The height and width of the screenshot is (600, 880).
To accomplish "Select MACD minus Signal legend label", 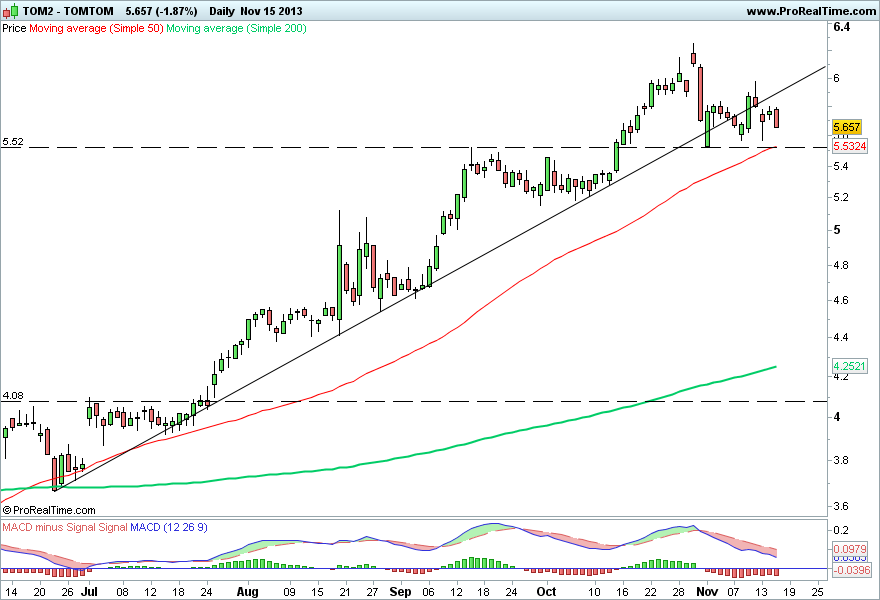I will click(49, 527).
